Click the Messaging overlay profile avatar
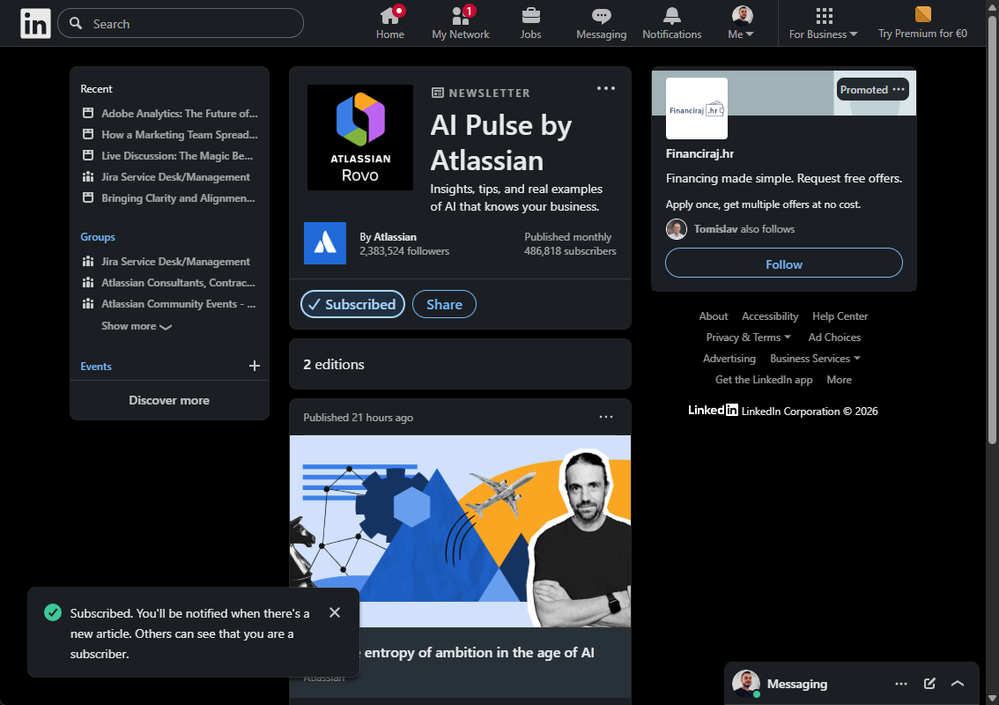 click(745, 683)
